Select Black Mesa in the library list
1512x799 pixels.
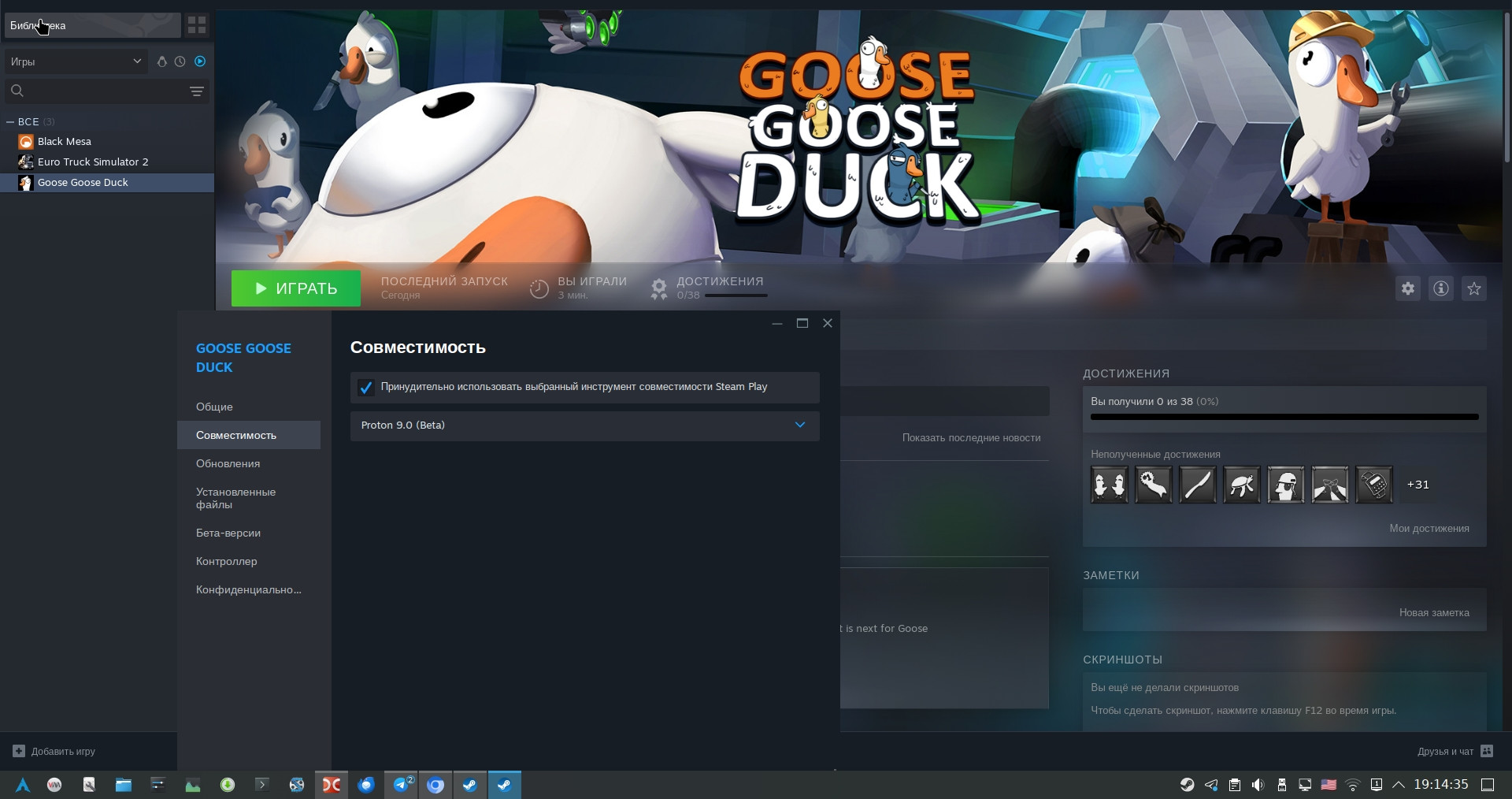tap(65, 142)
